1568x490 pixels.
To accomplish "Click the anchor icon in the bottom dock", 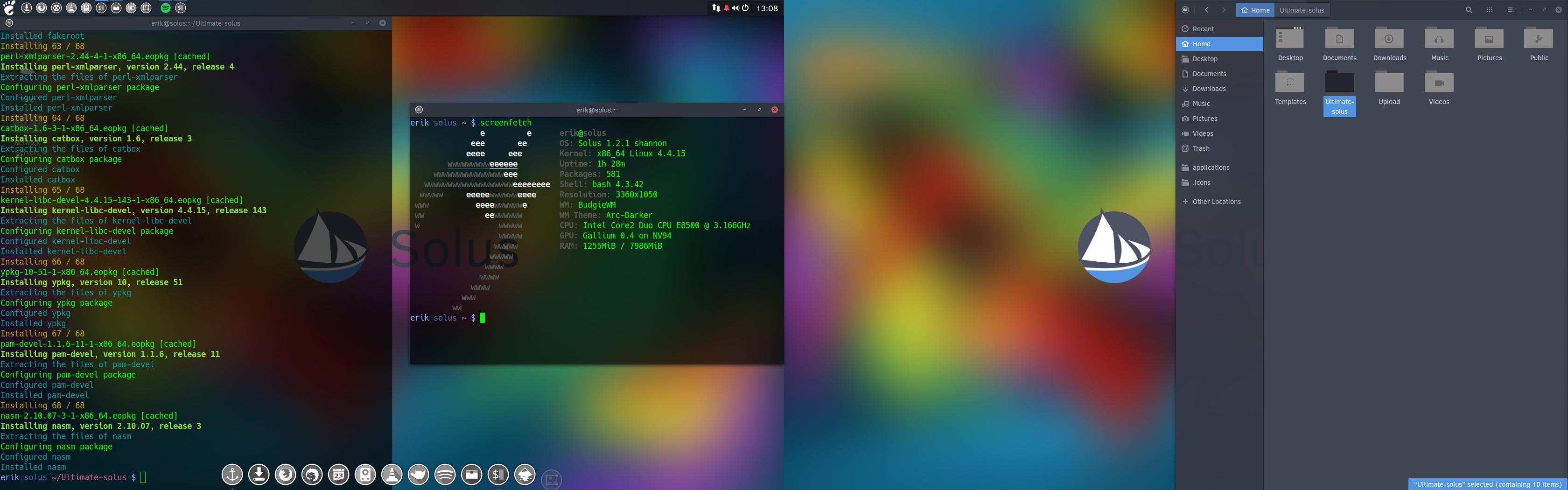I will point(232,474).
